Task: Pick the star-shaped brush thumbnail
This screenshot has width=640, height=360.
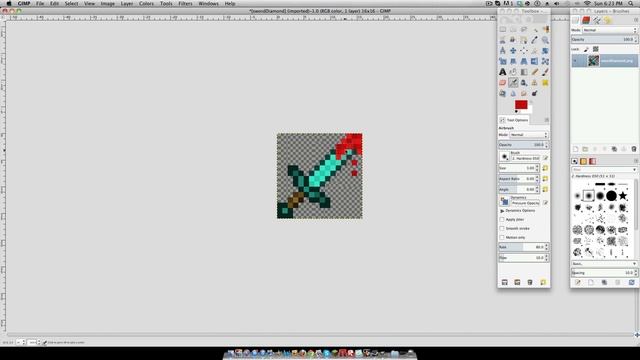Action: (622, 196)
